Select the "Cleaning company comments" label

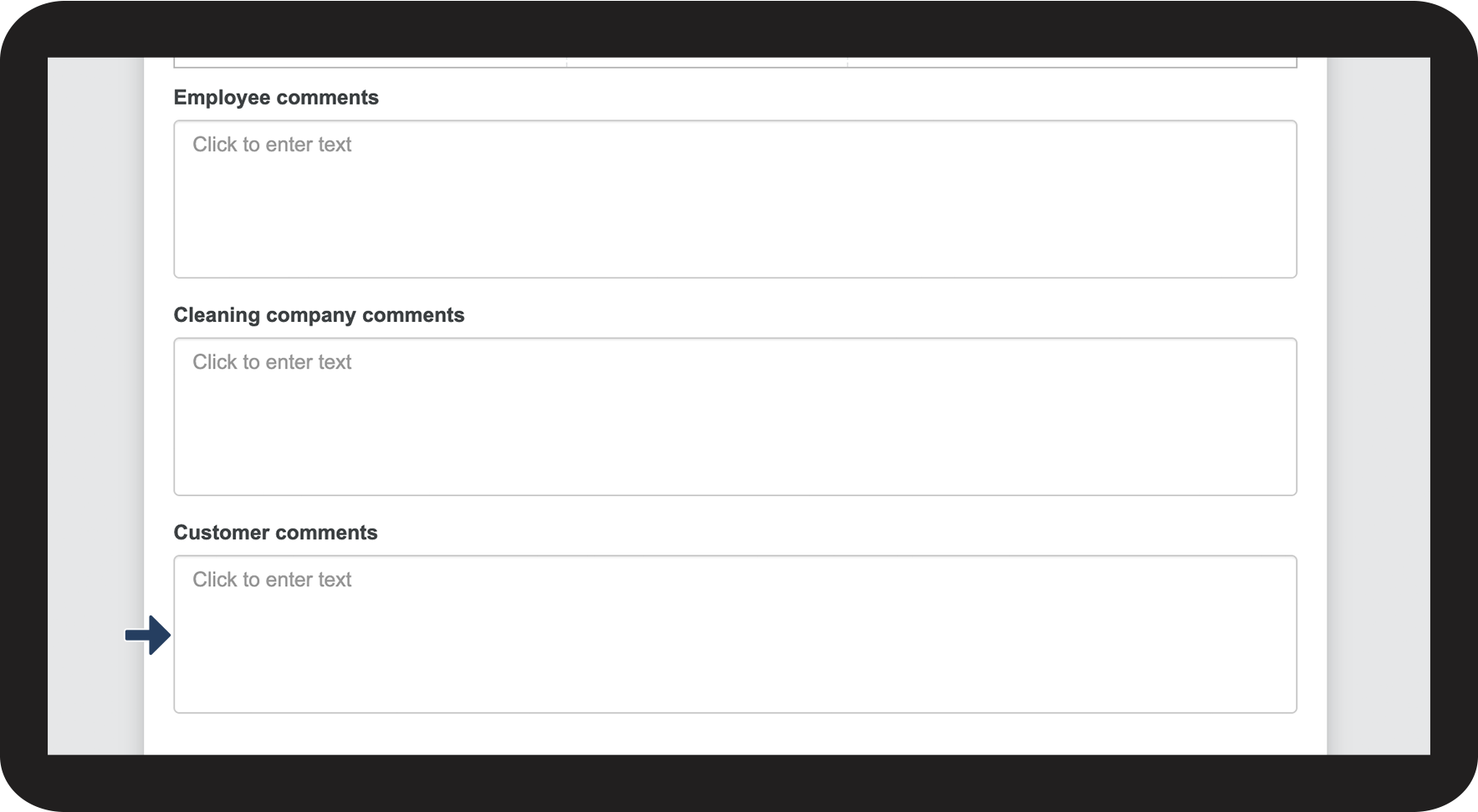click(319, 315)
